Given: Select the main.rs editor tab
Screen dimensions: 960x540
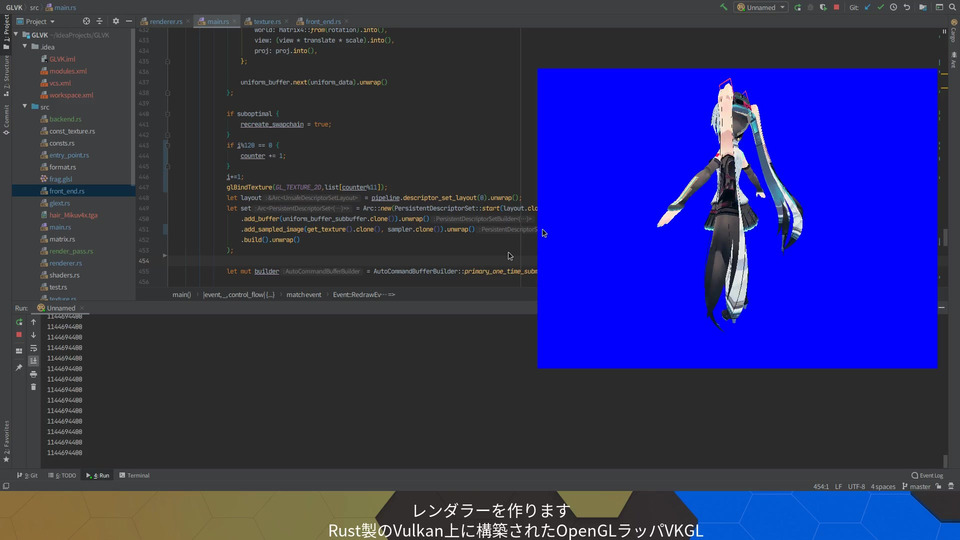Looking at the screenshot, I should click(x=217, y=21).
